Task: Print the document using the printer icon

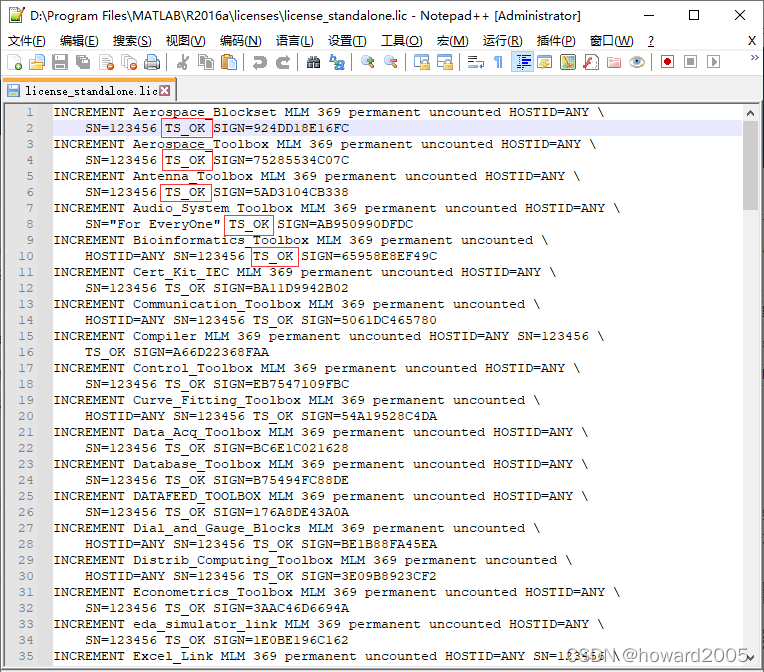Action: click(152, 62)
